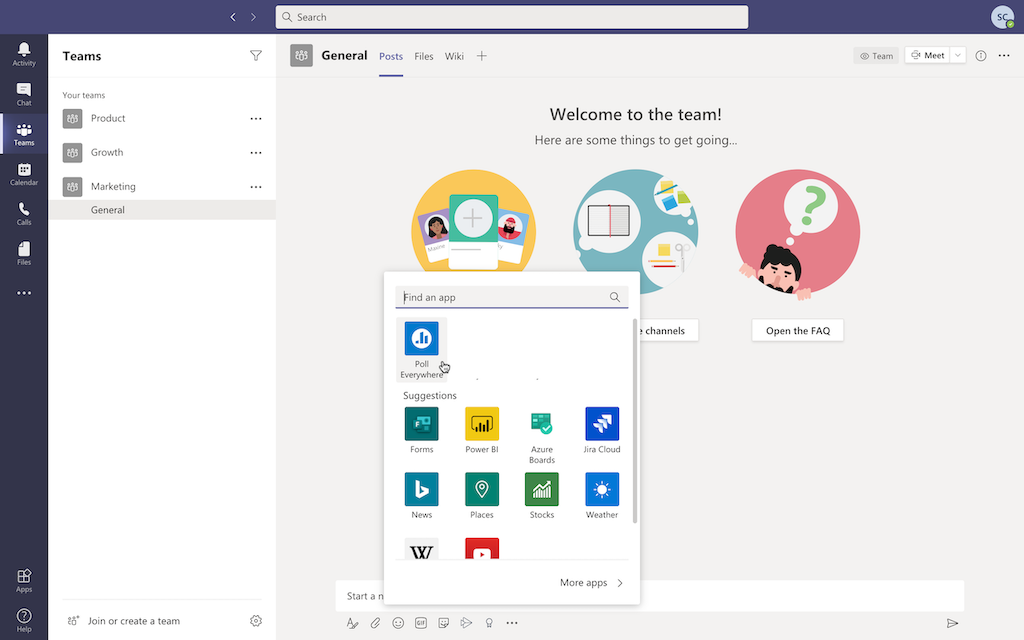Open Calls from the left rail
The width and height of the screenshot is (1024, 640).
click(24, 214)
